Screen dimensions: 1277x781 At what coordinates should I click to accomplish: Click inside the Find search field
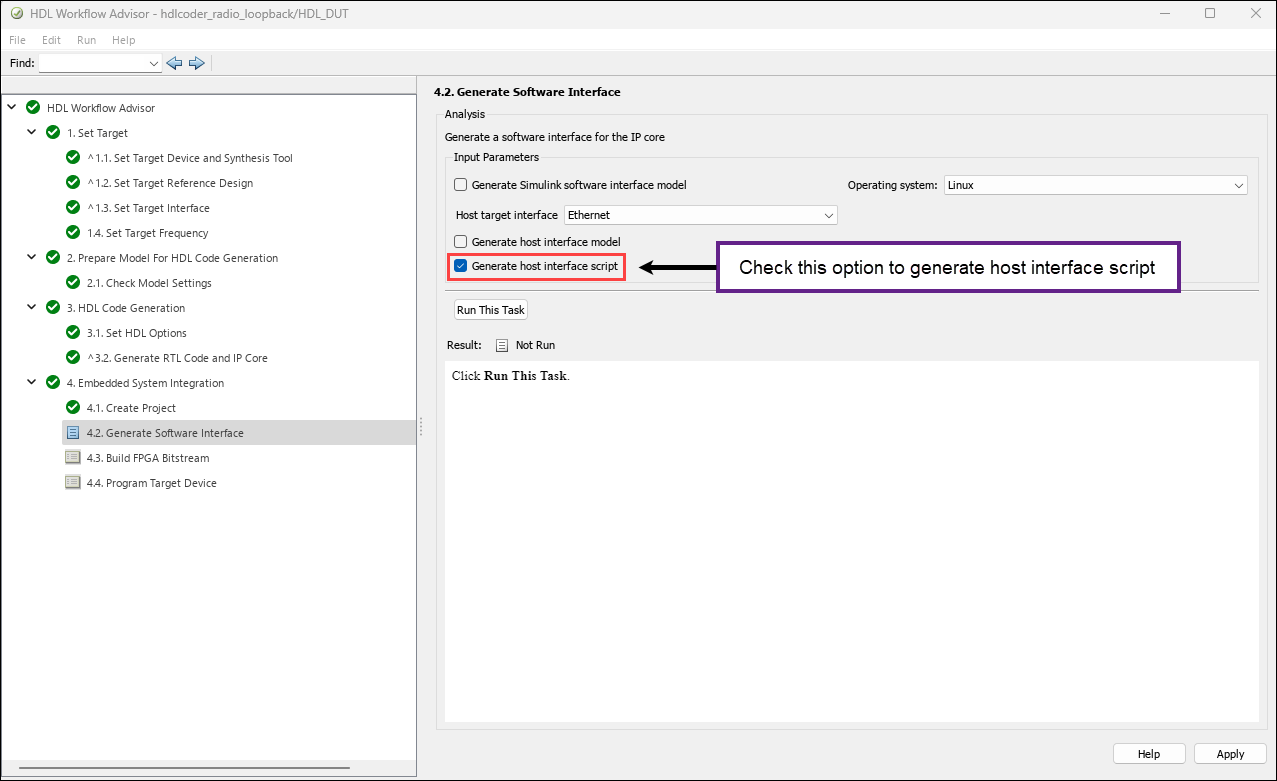(x=93, y=63)
